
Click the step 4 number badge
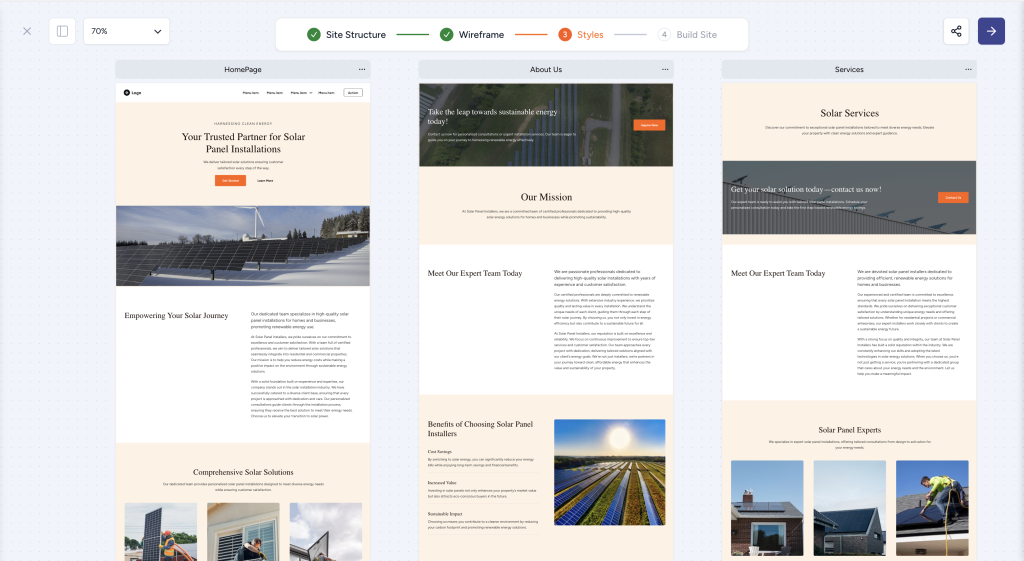tap(664, 35)
